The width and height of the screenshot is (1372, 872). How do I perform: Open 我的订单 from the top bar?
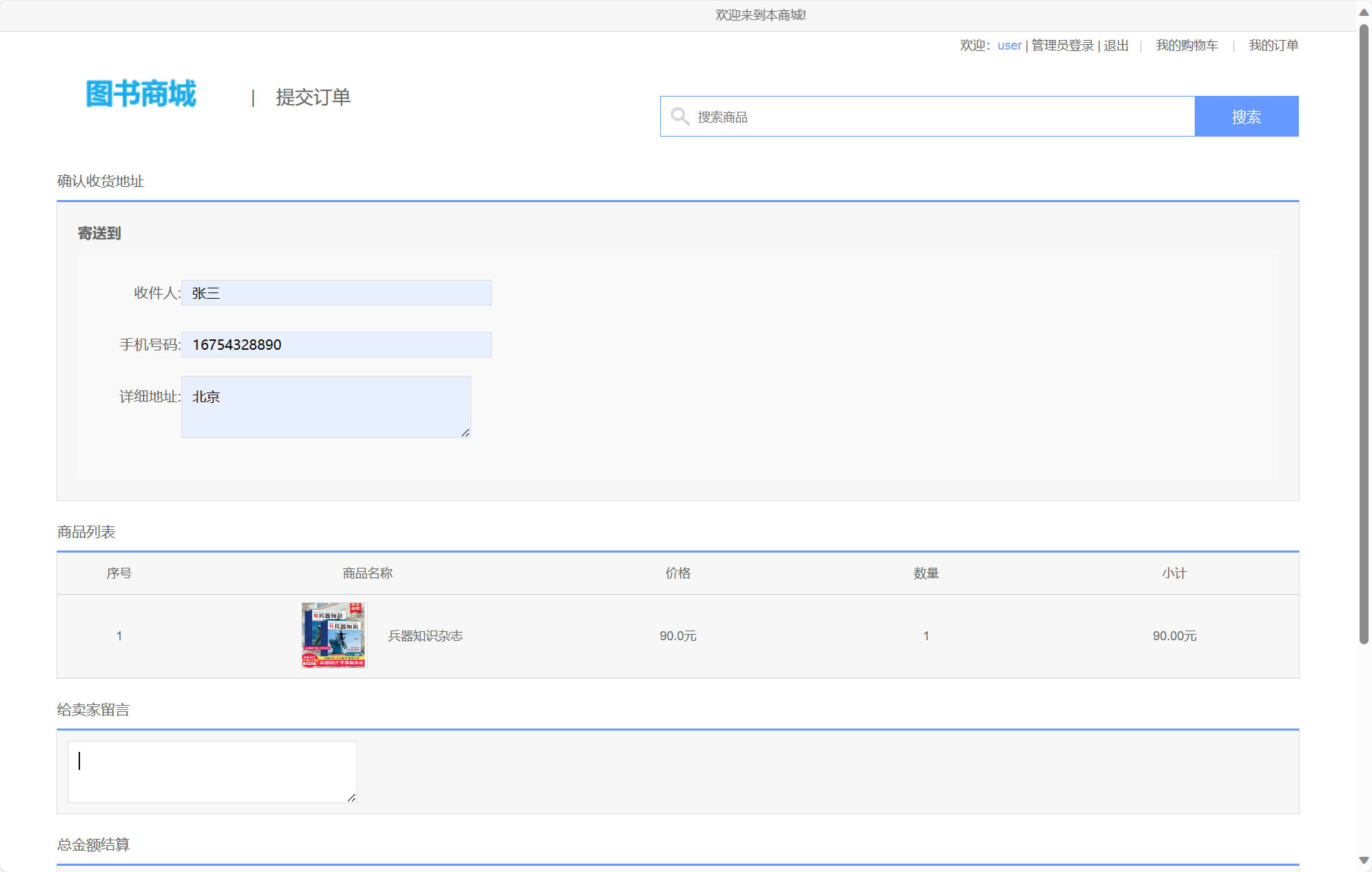1273,45
